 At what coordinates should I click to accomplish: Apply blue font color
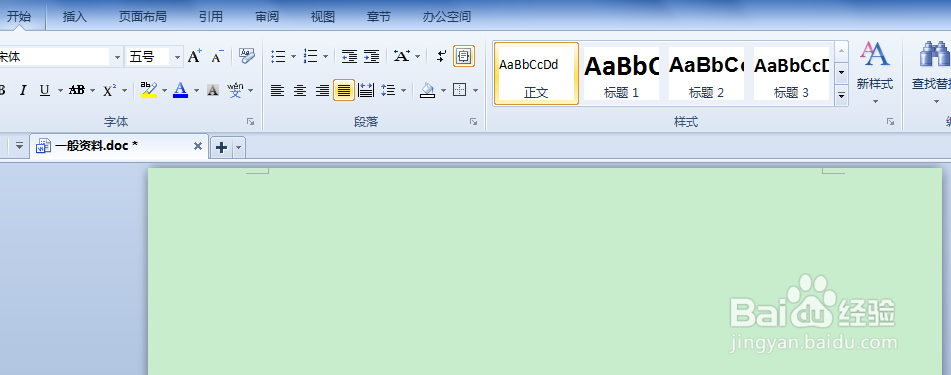[x=180, y=90]
